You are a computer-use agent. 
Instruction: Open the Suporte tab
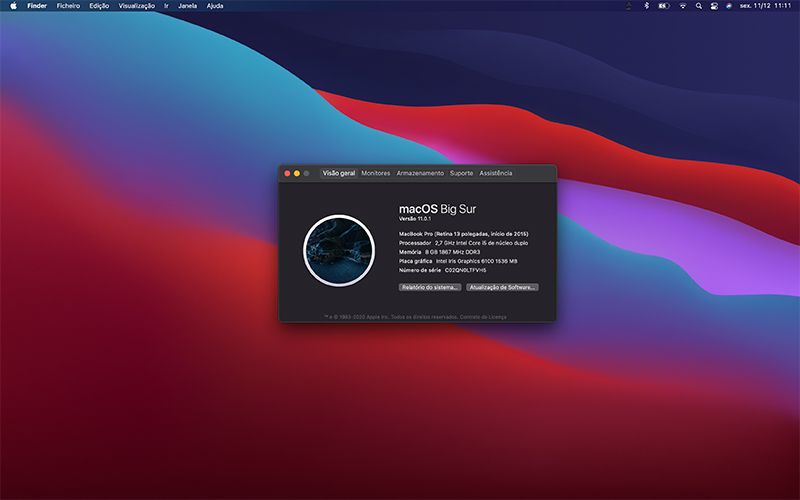[461, 173]
